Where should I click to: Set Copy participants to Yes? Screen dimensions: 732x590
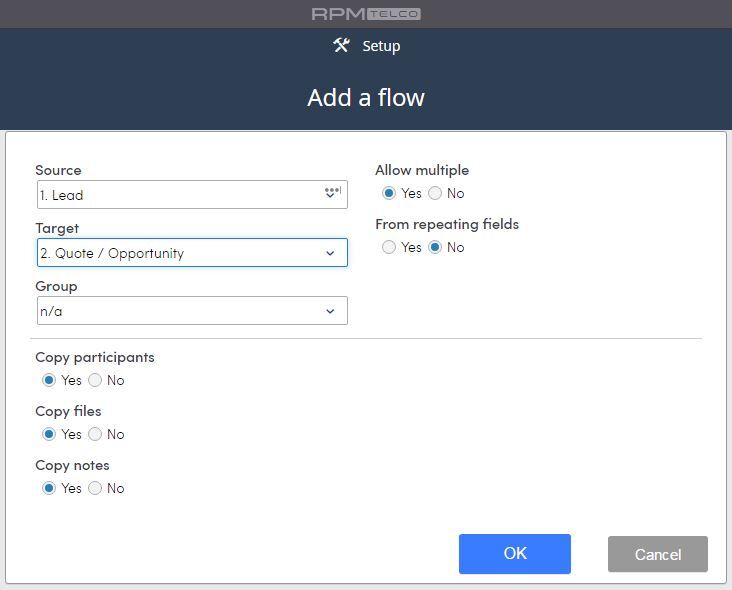(x=49, y=380)
